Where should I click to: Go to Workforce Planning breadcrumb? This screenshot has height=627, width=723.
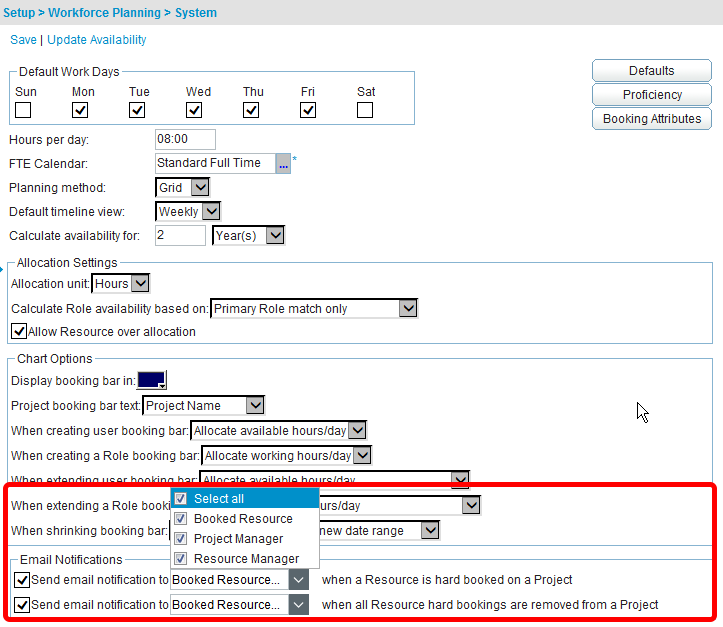tap(105, 12)
